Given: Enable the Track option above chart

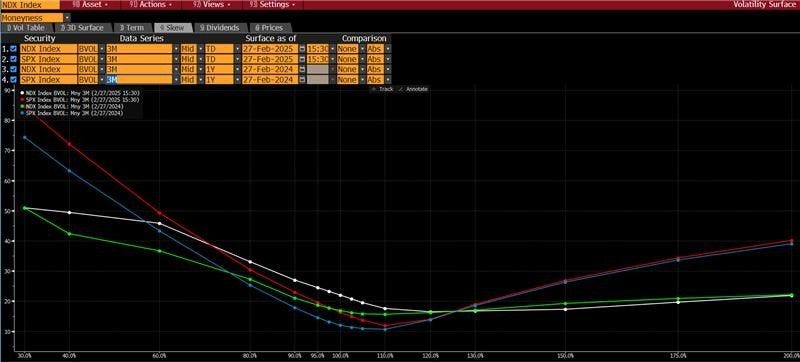Looking at the screenshot, I should coord(383,89).
